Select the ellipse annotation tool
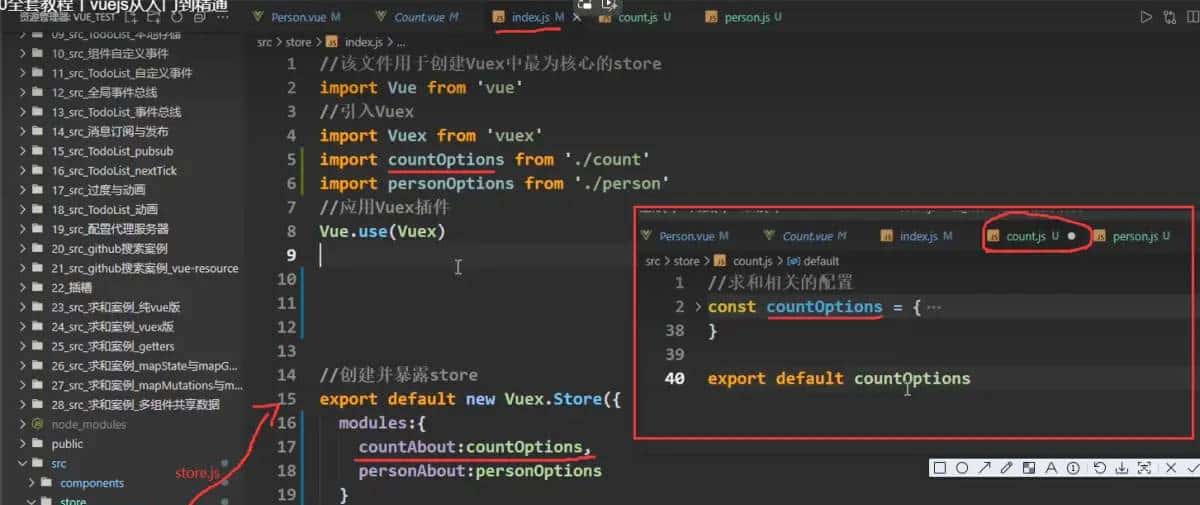This screenshot has height=505, width=1200. (x=961, y=468)
